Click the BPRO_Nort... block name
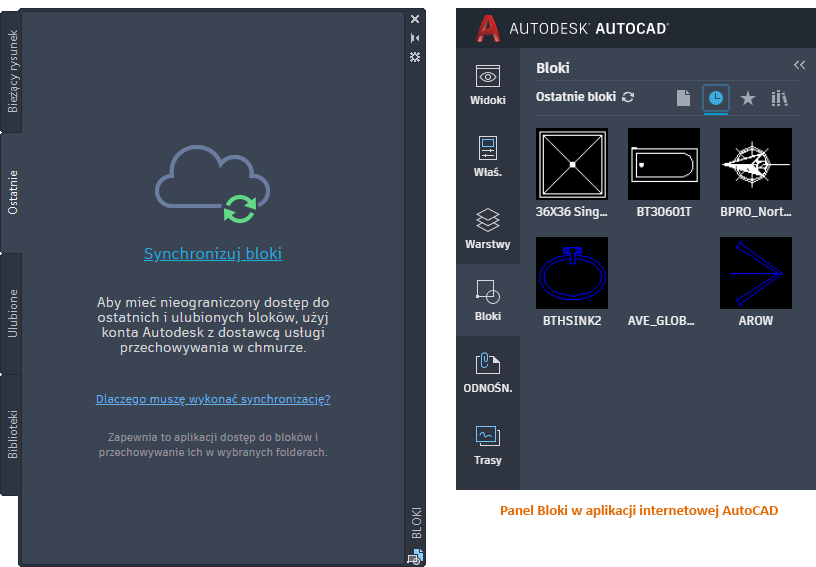 coord(756,212)
